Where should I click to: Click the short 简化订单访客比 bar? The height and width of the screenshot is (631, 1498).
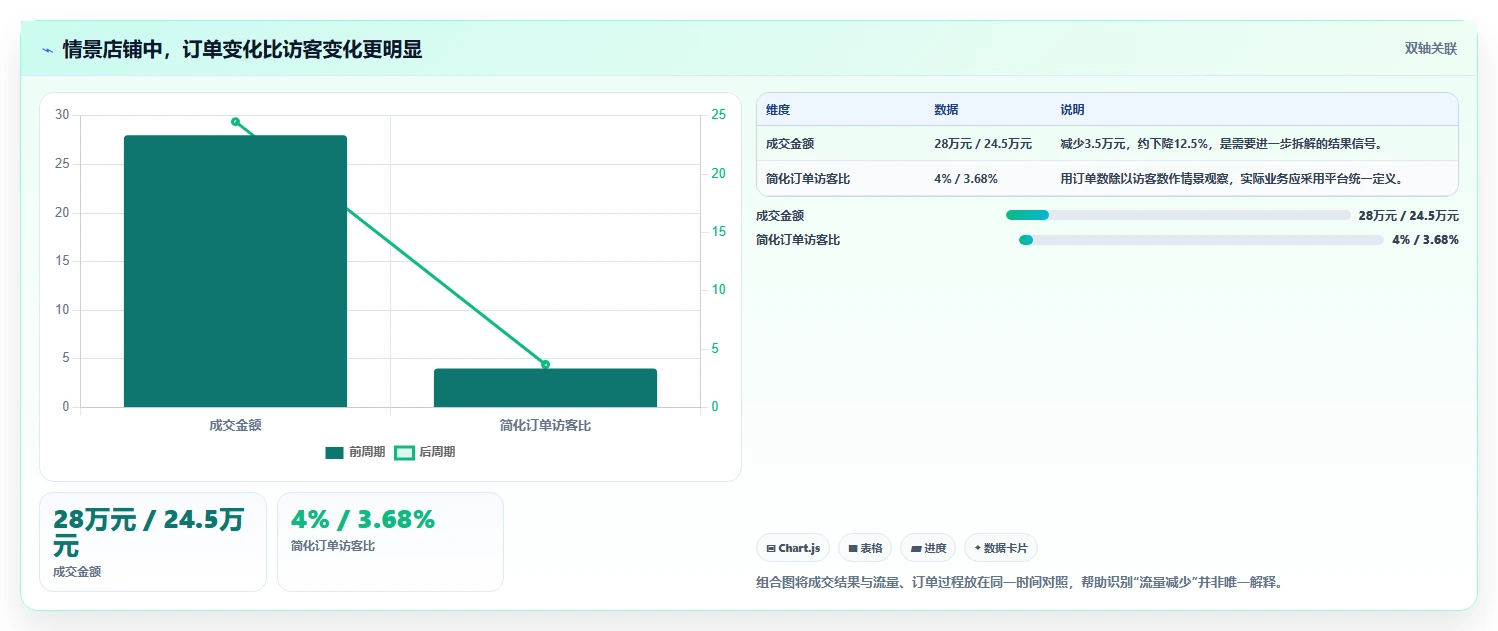[545, 388]
